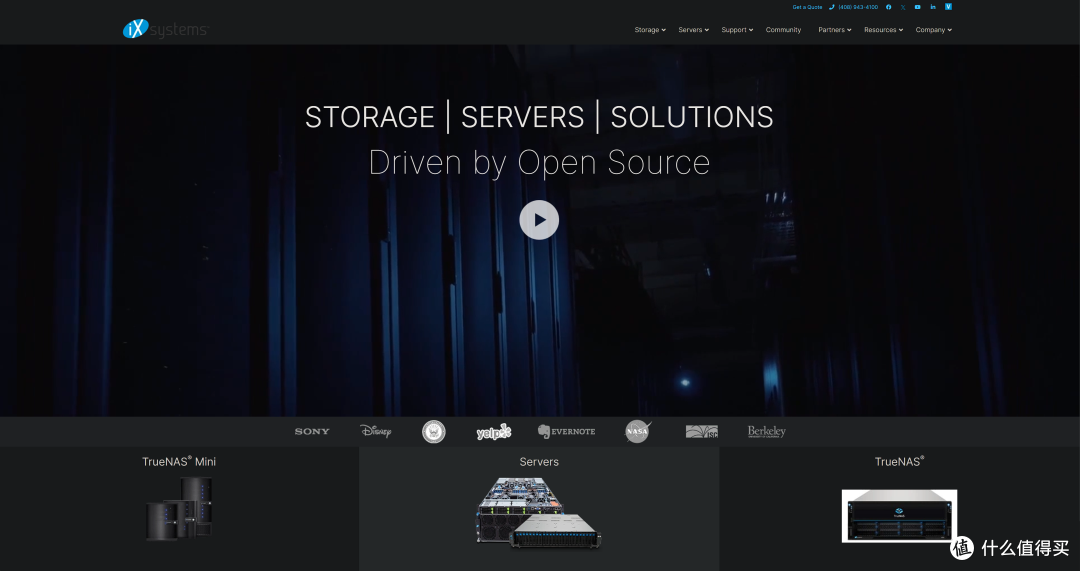Open the TrueNAS heading link
Screen dimensions: 1080x571
[900, 461]
